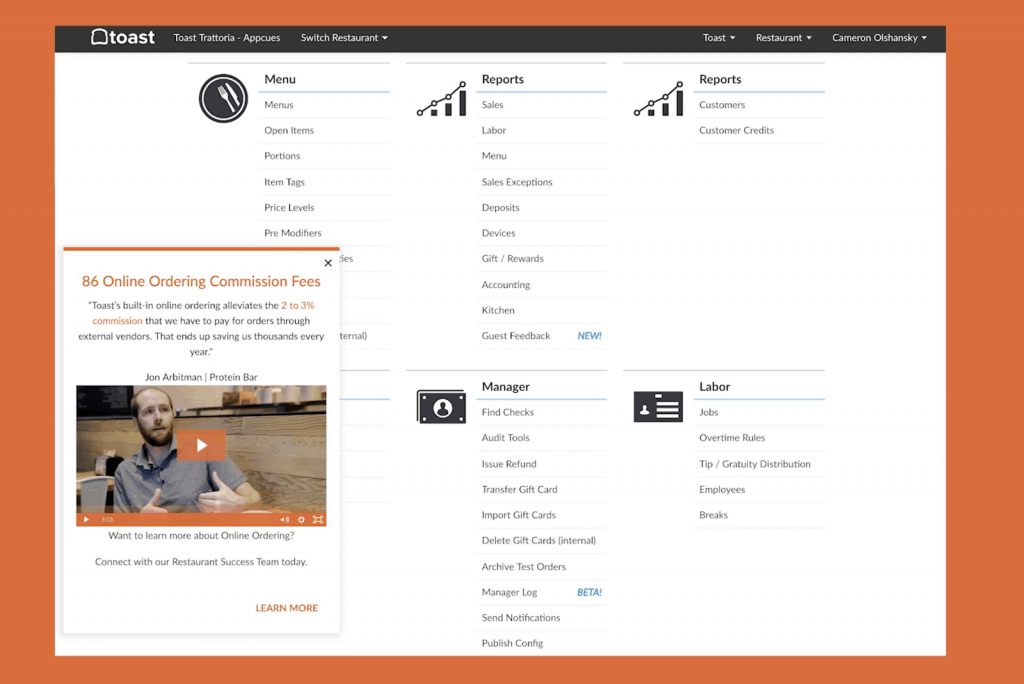Click the NEW! badge next to Guest Feedback
1024x684 pixels.
tap(589, 336)
